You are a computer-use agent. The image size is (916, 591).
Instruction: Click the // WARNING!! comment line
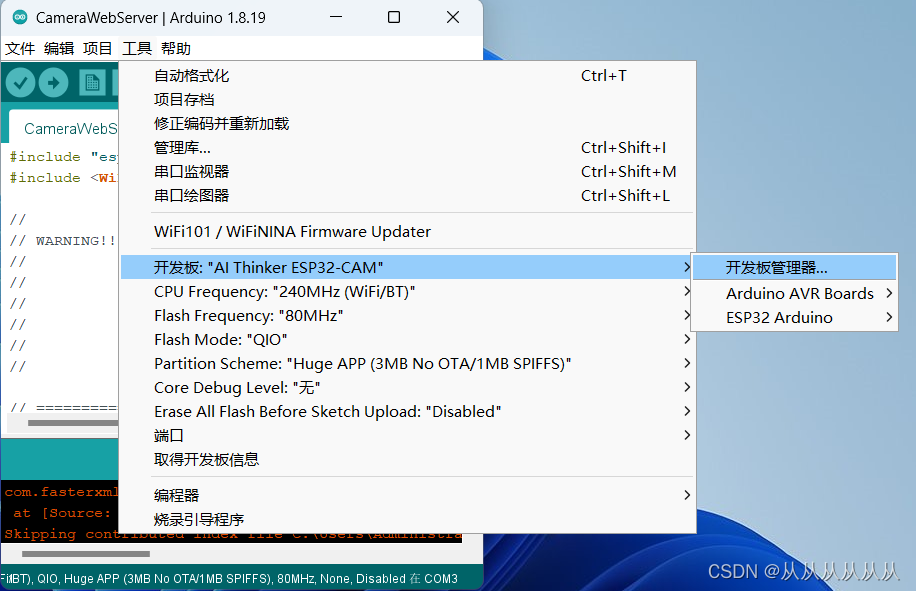click(63, 241)
